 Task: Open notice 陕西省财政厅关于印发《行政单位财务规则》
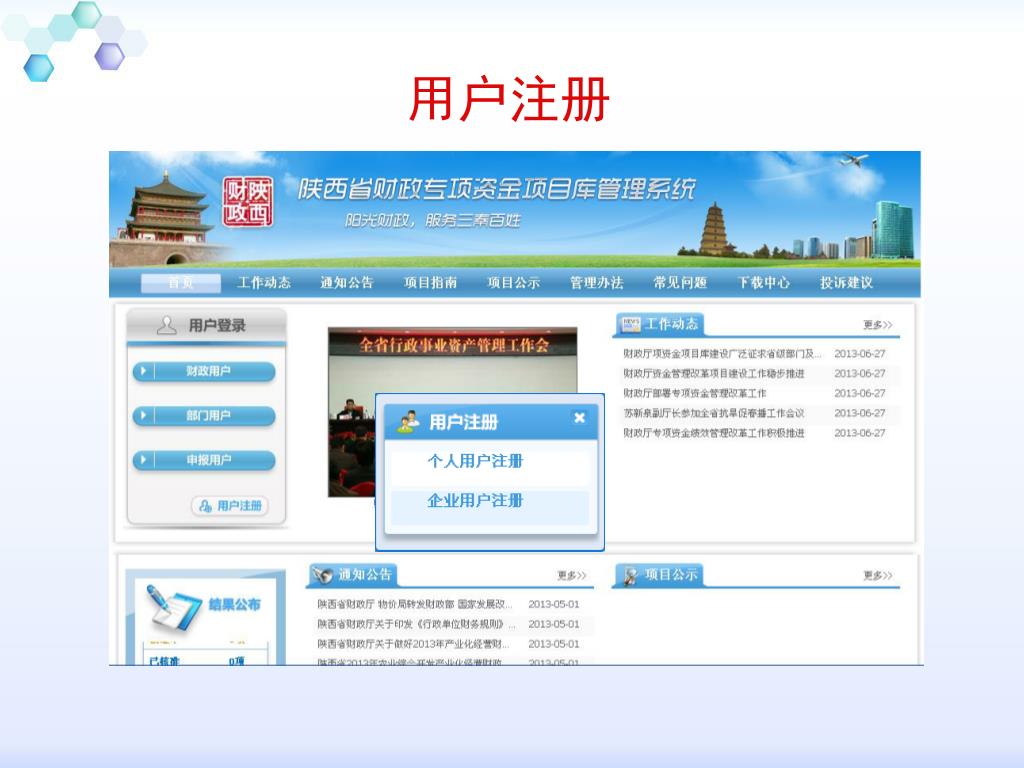417,624
